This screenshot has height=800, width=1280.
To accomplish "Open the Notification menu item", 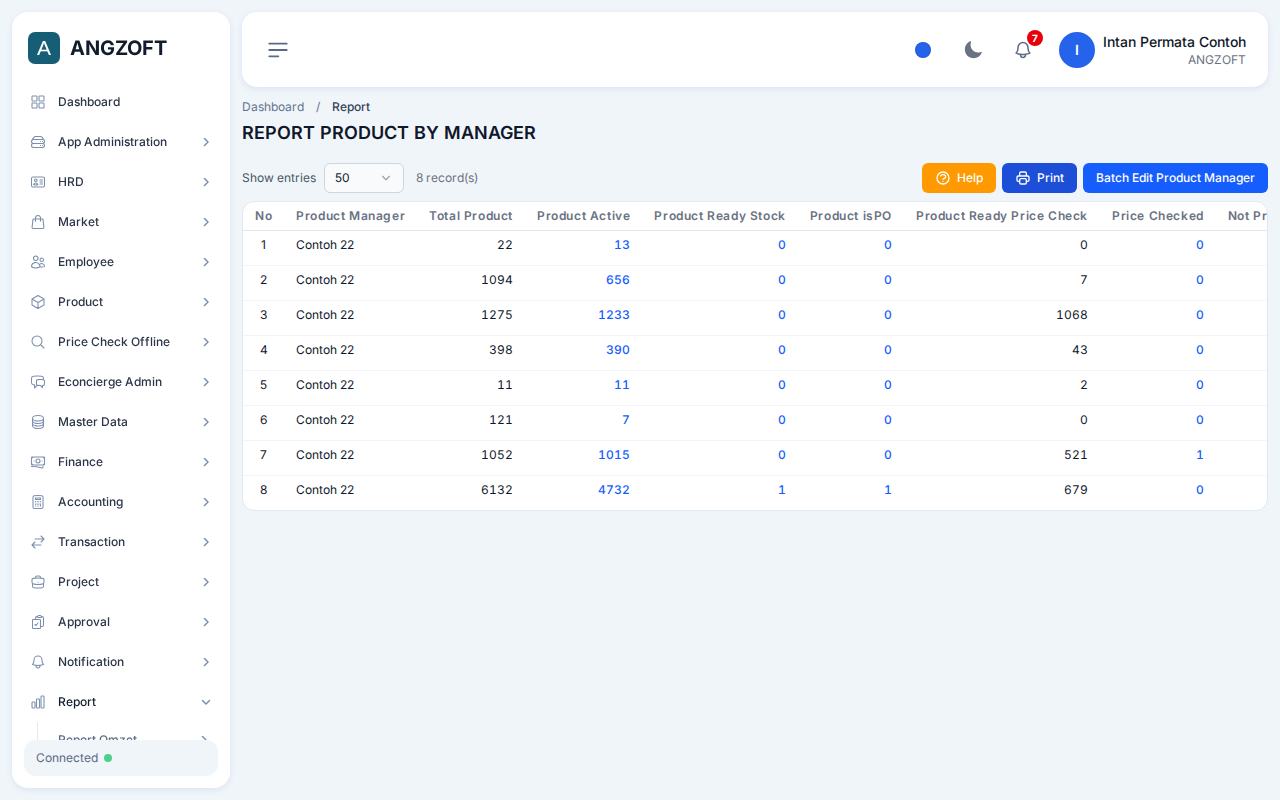I will coord(121,662).
